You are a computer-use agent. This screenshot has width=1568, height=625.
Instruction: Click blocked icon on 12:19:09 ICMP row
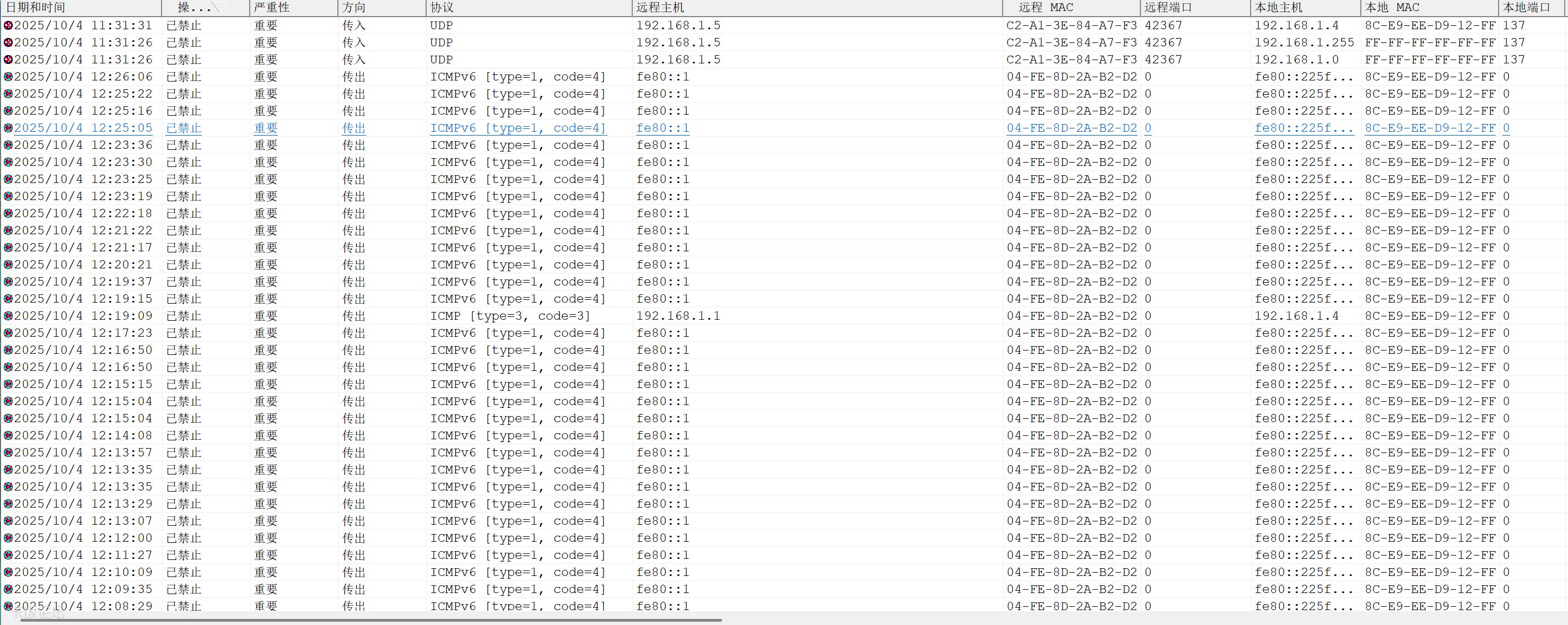point(8,316)
